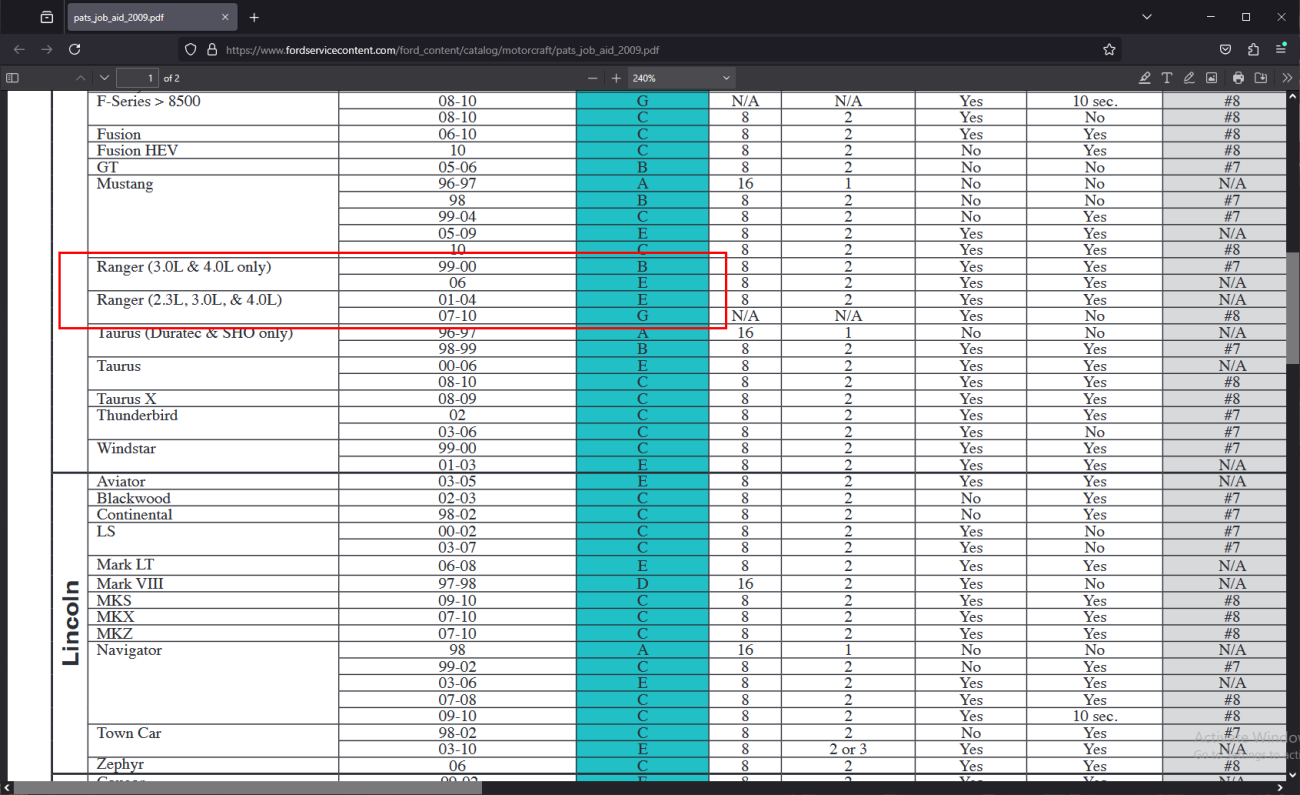Viewport: 1300px width, 795px height.
Task: Select the vertical "Lincoln" brand label
Action: [71, 623]
